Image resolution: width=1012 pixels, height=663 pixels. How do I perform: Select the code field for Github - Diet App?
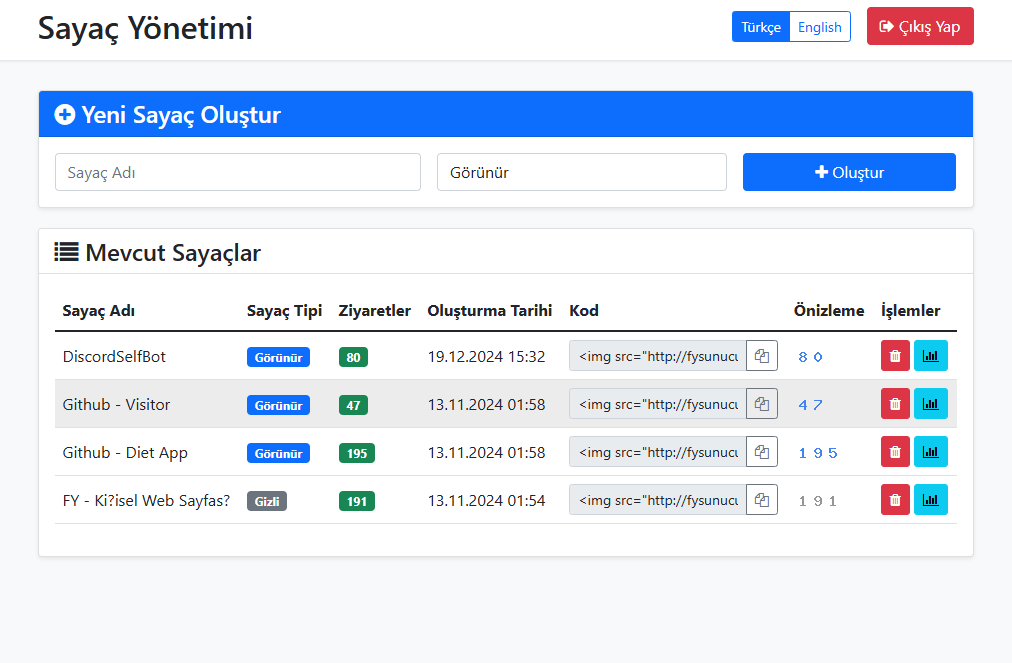click(x=658, y=452)
